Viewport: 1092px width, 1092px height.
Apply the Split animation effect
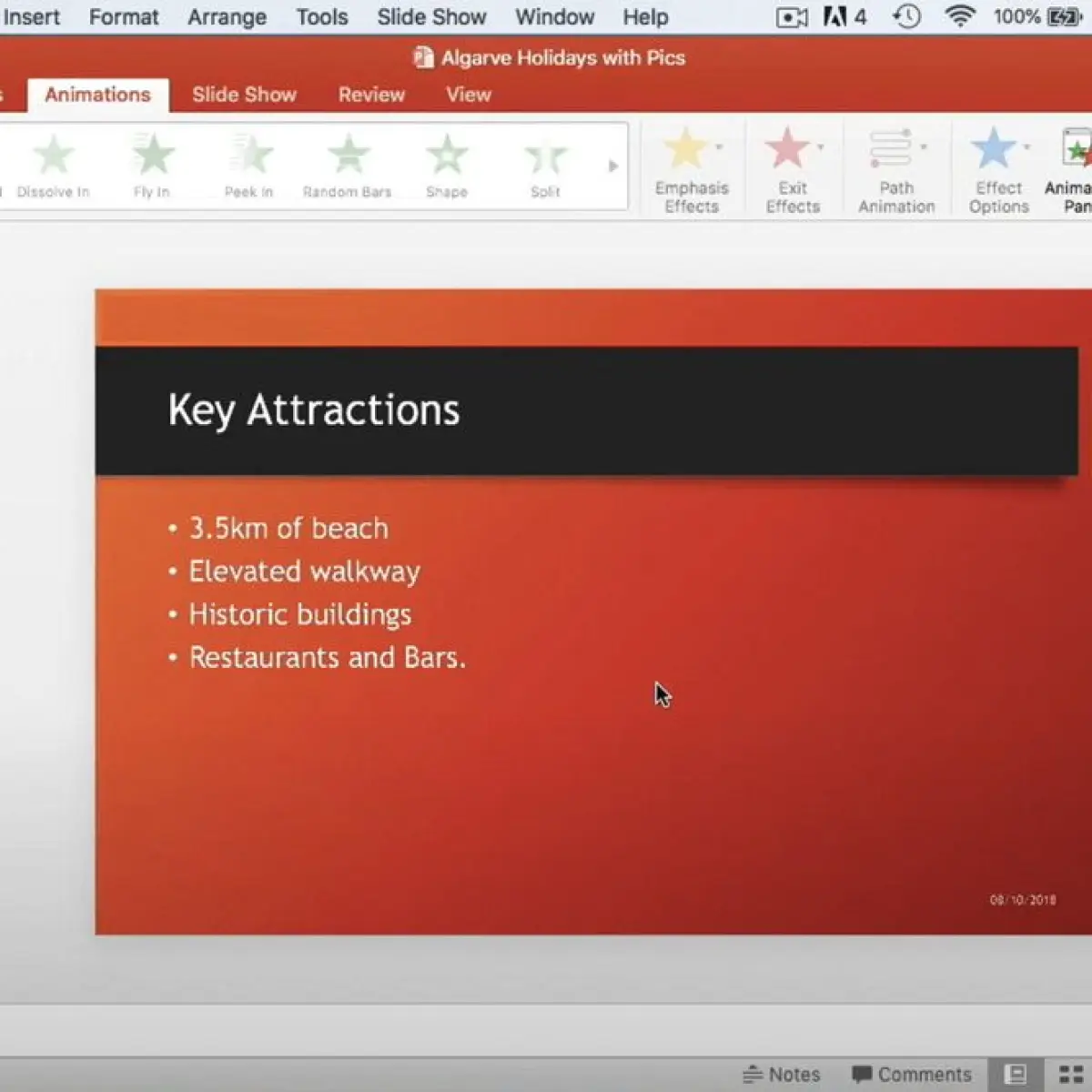coord(545,166)
